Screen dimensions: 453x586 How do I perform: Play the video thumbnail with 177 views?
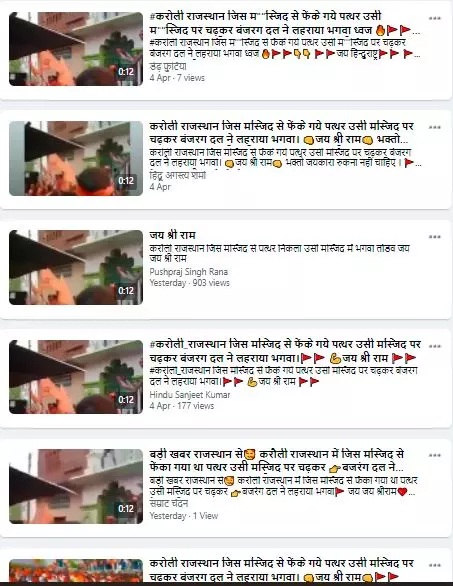pyautogui.click(x=76, y=377)
